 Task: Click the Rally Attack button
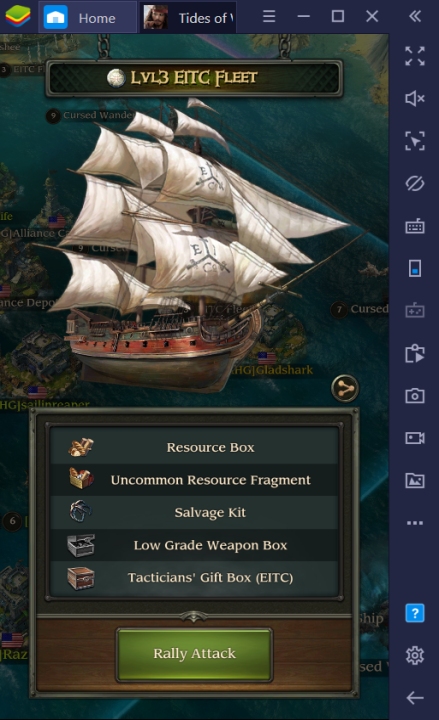tap(194, 654)
